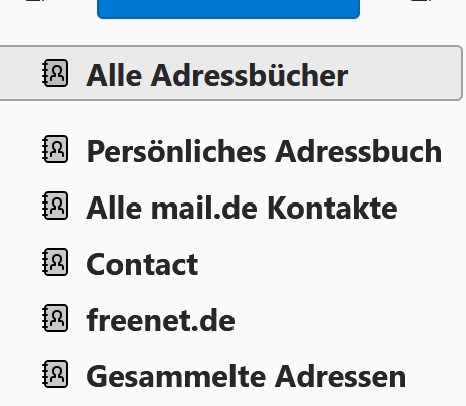Click highlighted row right of Alle Adressbücher text
Viewport: 466px width, 406px height.
pos(405,73)
